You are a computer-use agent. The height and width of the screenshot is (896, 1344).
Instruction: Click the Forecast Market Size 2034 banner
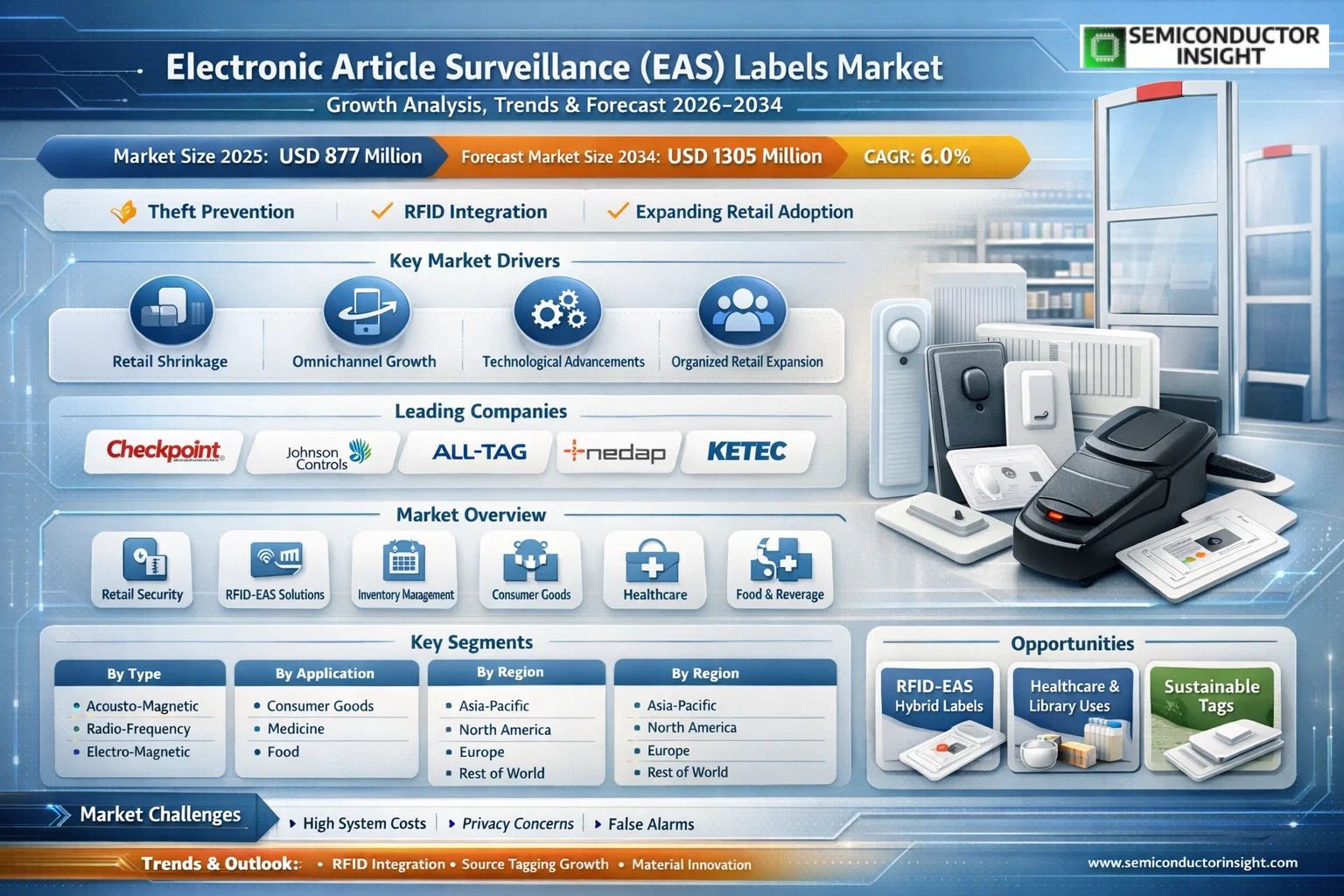click(641, 157)
